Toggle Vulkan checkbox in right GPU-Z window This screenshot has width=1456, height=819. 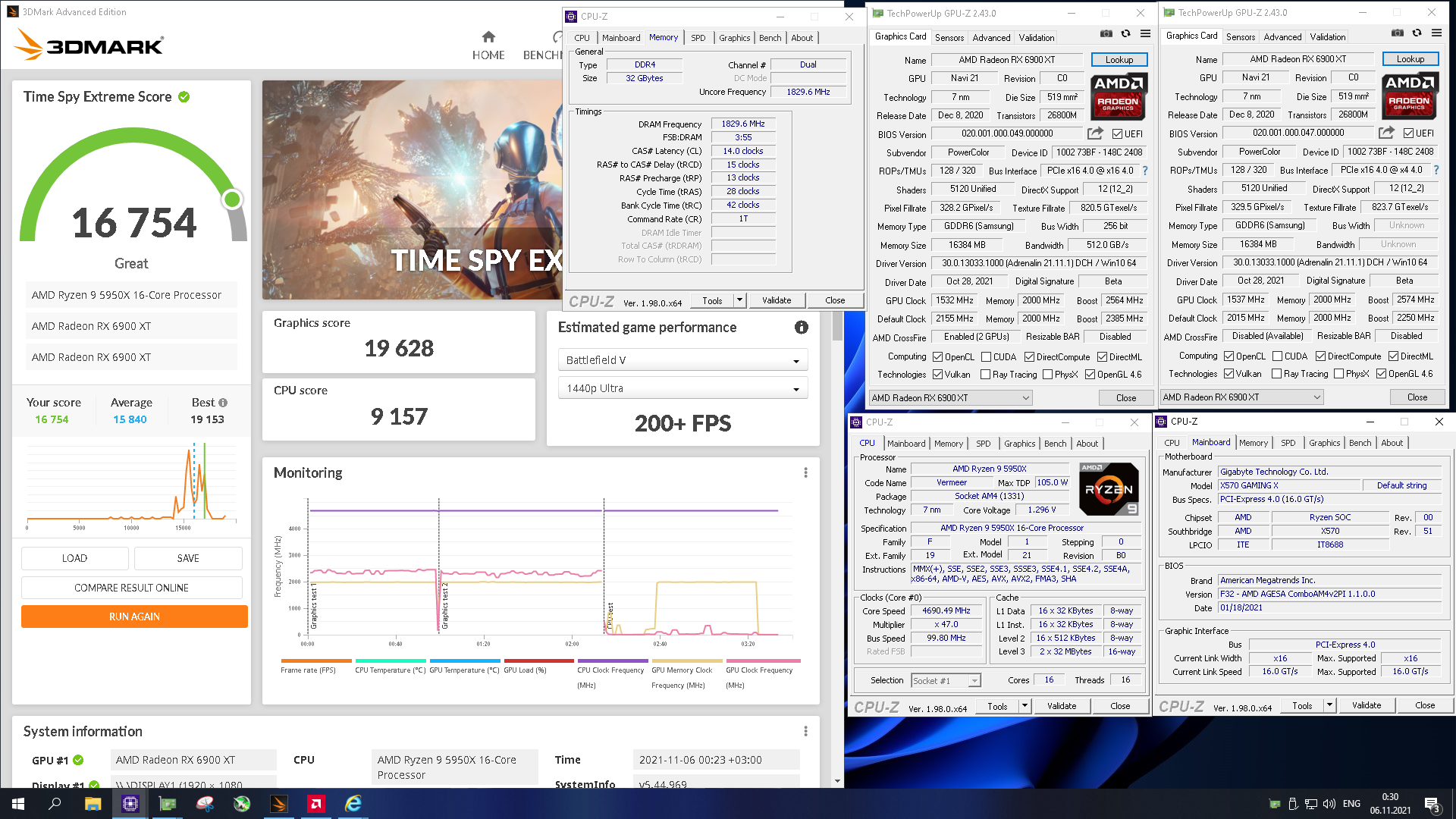point(1229,374)
